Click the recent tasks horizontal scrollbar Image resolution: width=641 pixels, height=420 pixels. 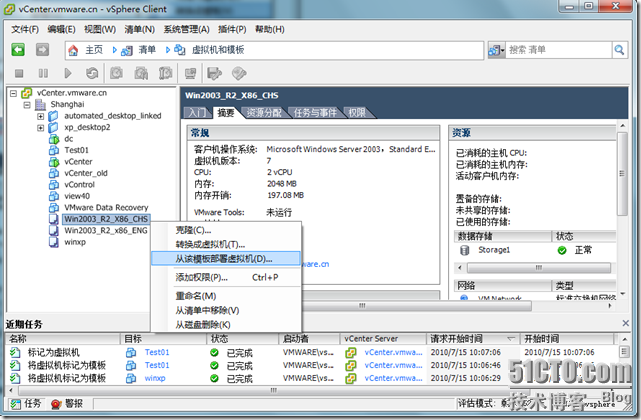click(274, 391)
